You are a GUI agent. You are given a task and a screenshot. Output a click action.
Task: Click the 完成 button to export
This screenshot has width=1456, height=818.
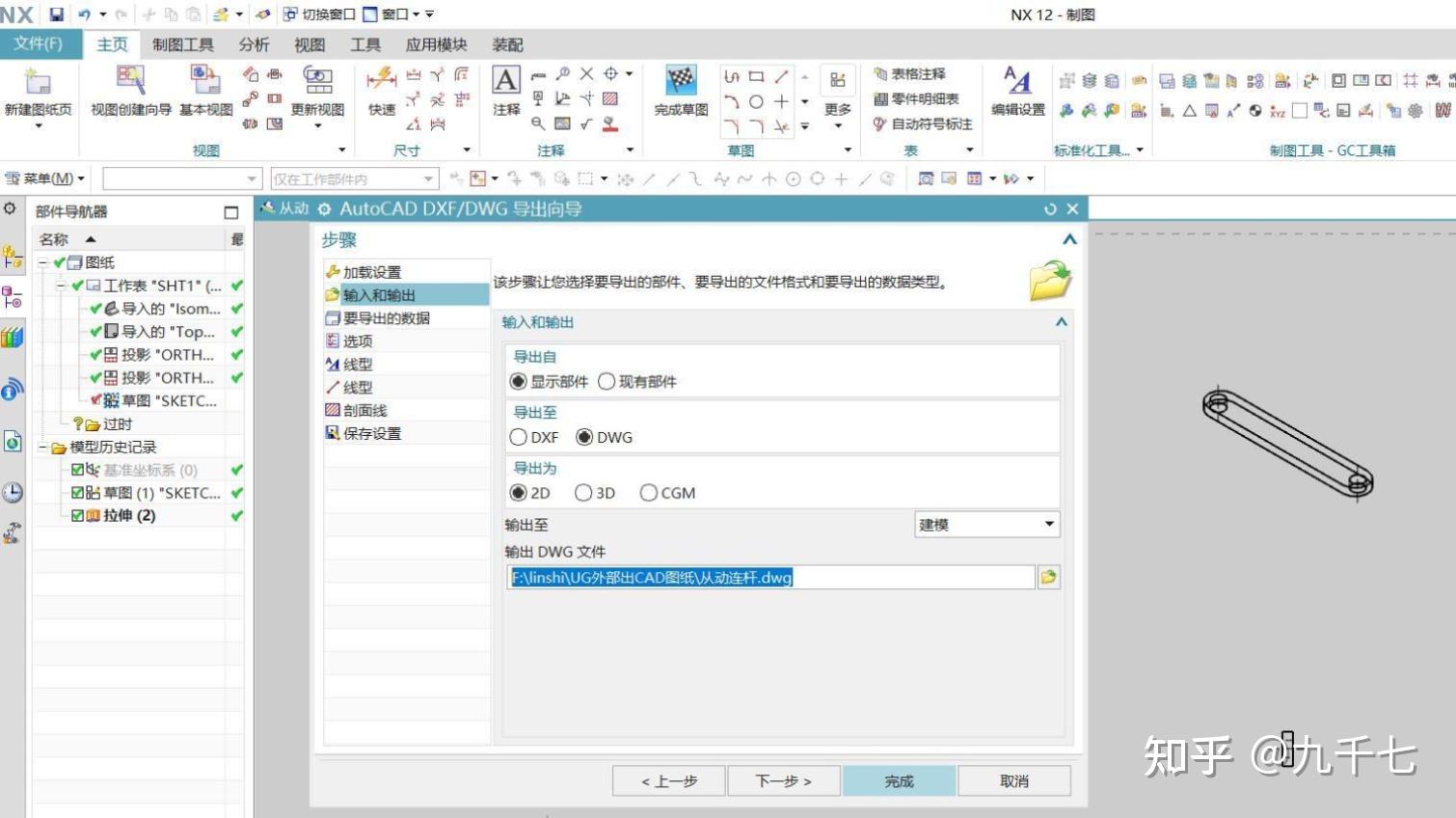click(899, 780)
